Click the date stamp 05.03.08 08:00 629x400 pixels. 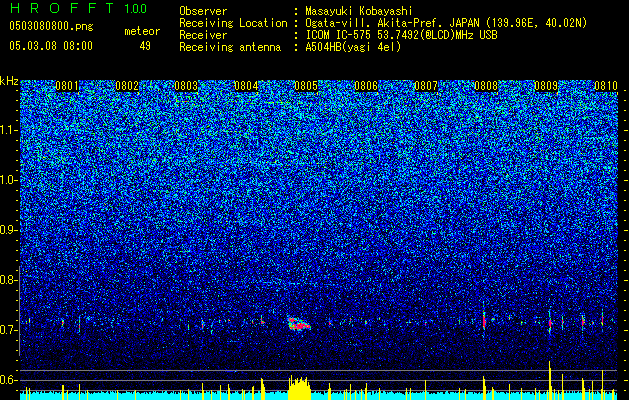pyautogui.click(x=51, y=46)
